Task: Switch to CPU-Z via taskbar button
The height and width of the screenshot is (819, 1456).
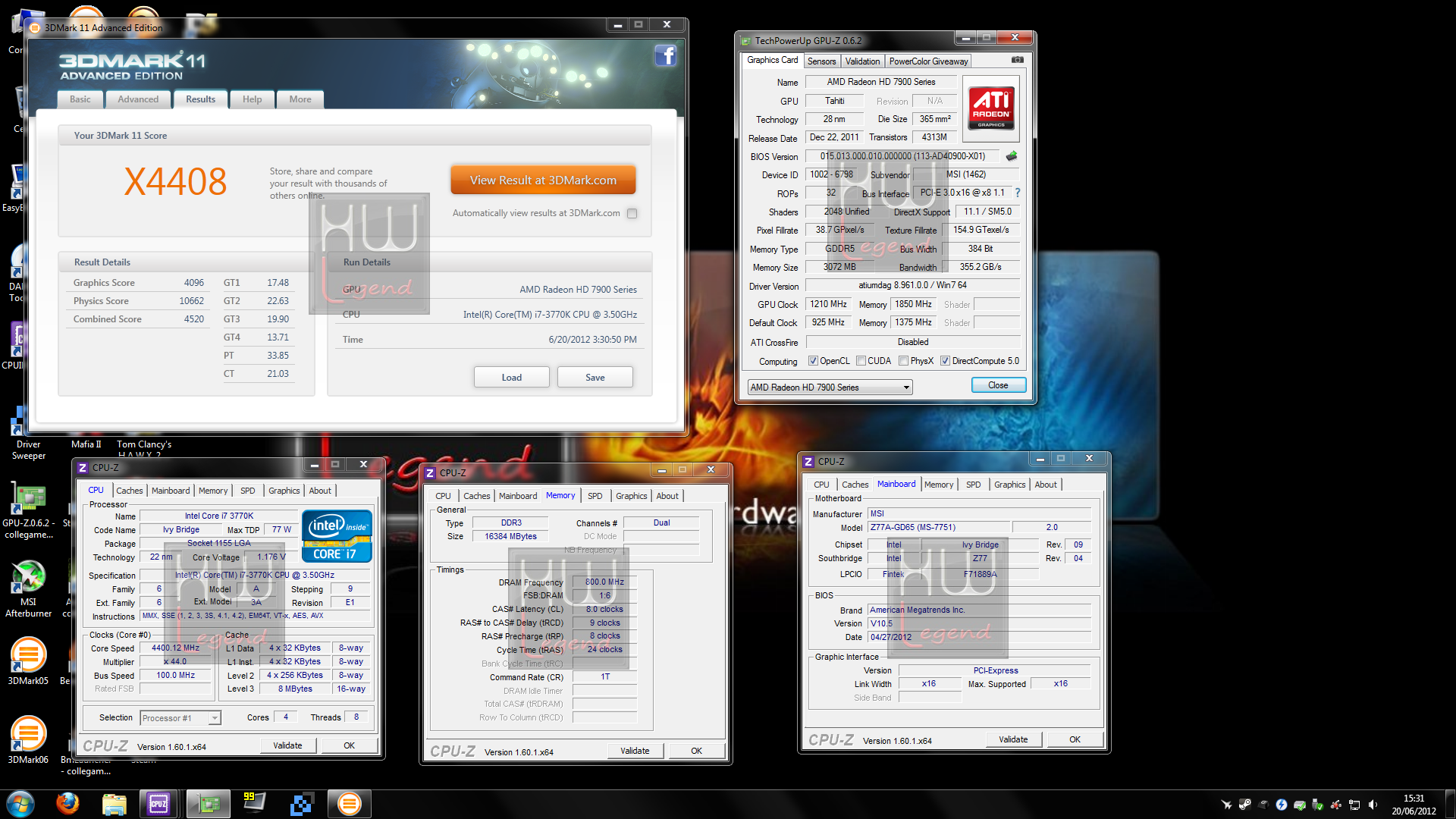Action: point(158,804)
